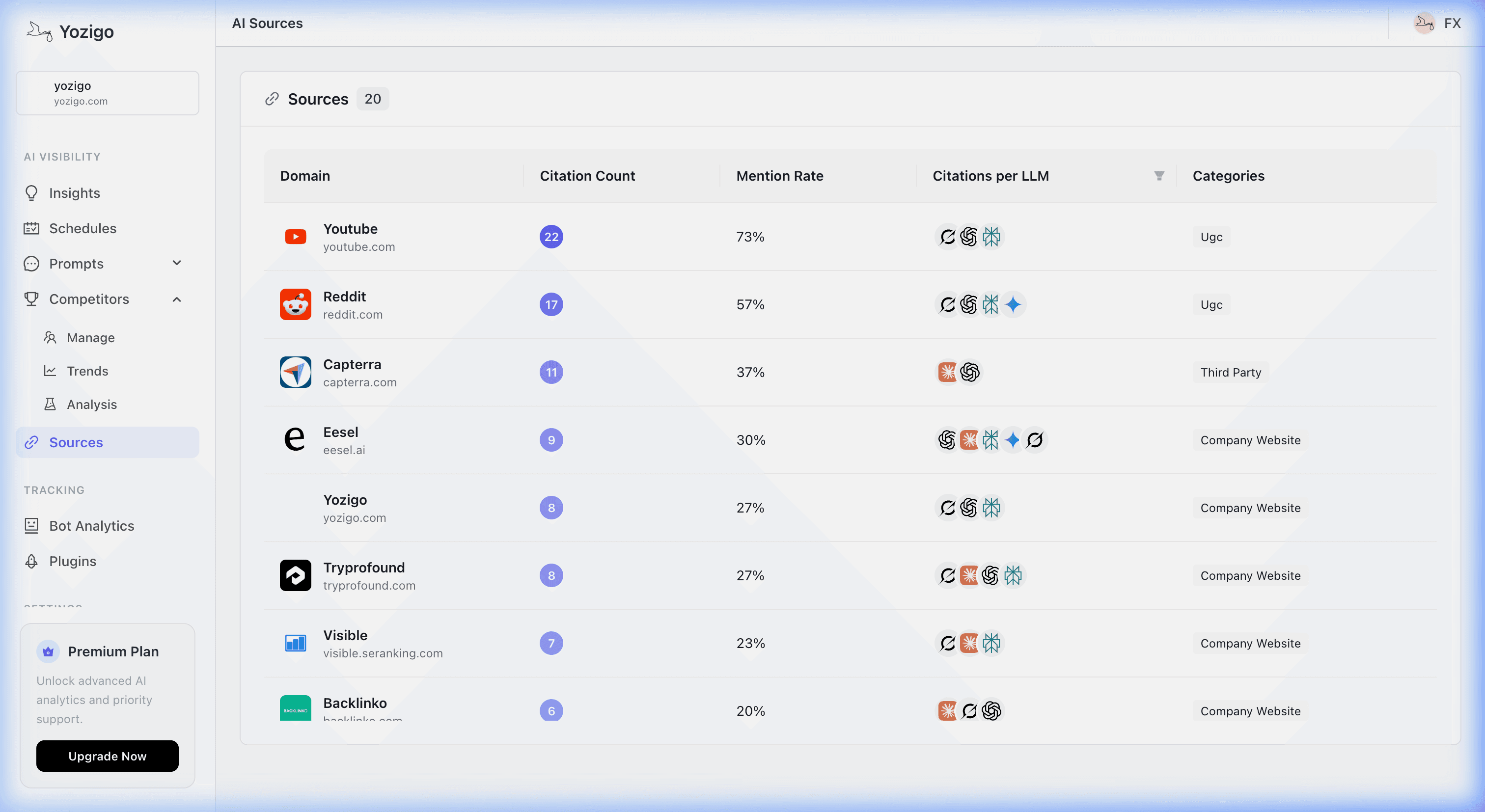The image size is (1485, 812).
Task: Click the Eesel domain name link
Action: point(340,432)
